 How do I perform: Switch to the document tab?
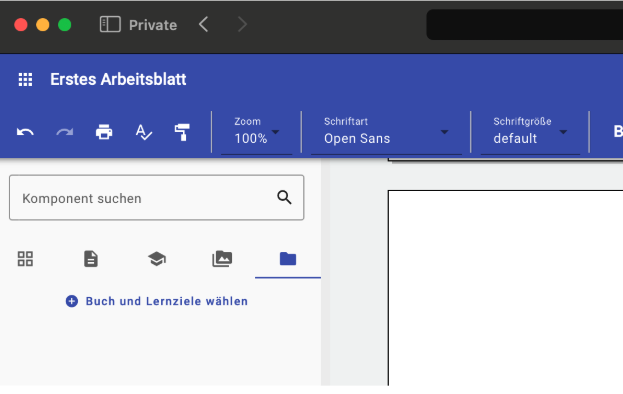pyautogui.click(x=91, y=259)
